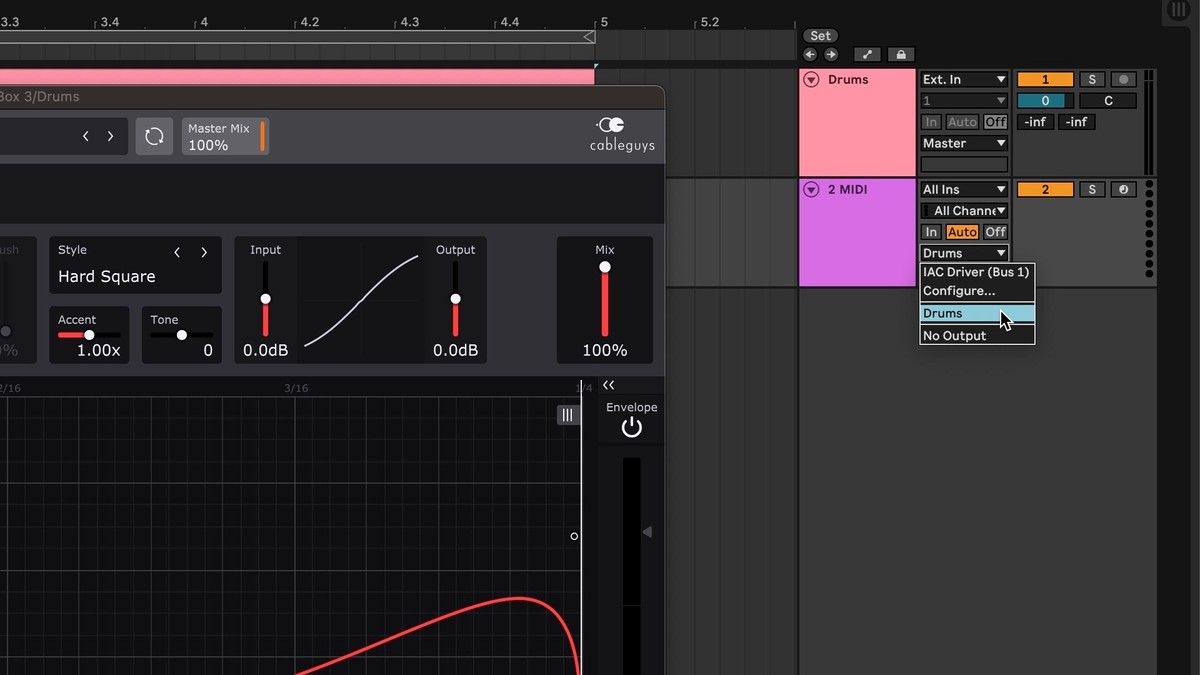Toggle the Envelope power button

pyautogui.click(x=631, y=428)
